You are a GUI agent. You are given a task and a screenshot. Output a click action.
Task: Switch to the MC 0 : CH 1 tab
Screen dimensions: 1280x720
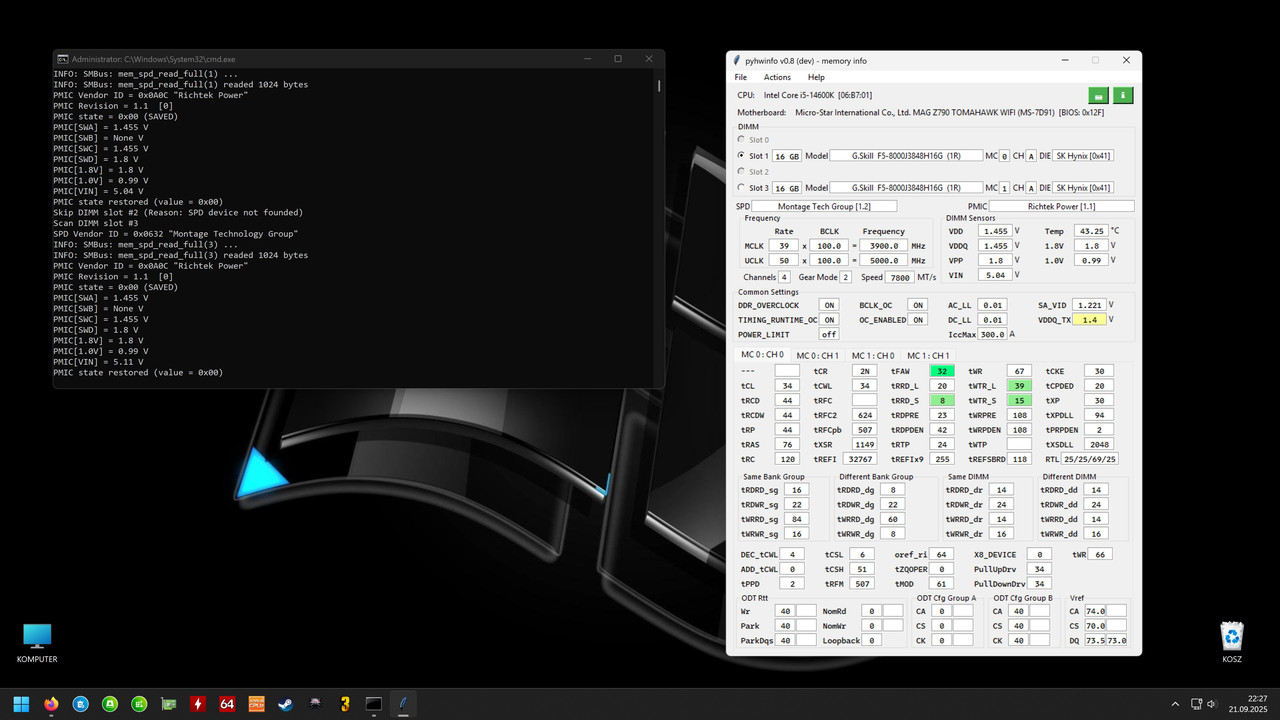pyautogui.click(x=817, y=355)
